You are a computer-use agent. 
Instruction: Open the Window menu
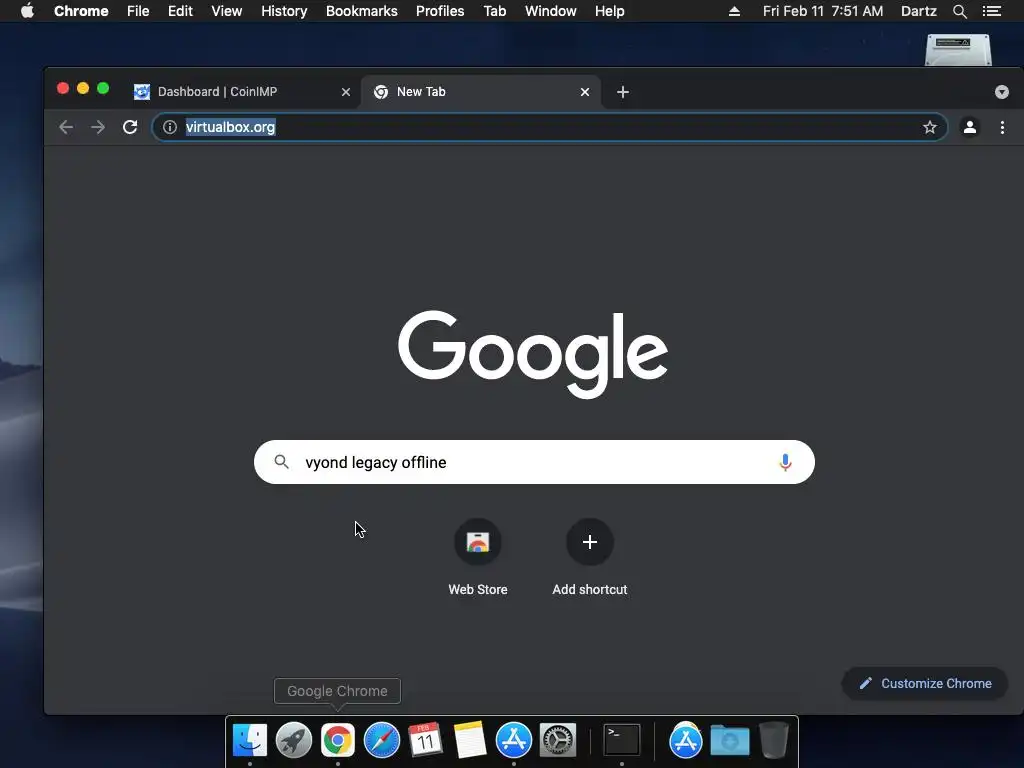pos(551,11)
